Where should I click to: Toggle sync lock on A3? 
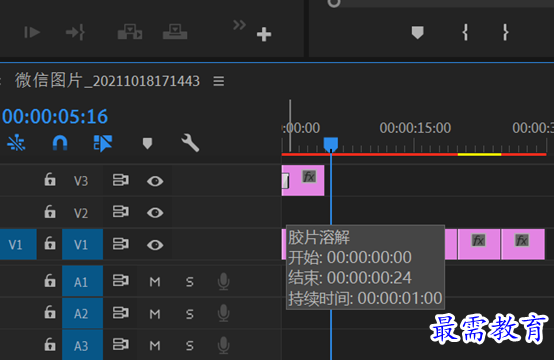(x=120, y=344)
